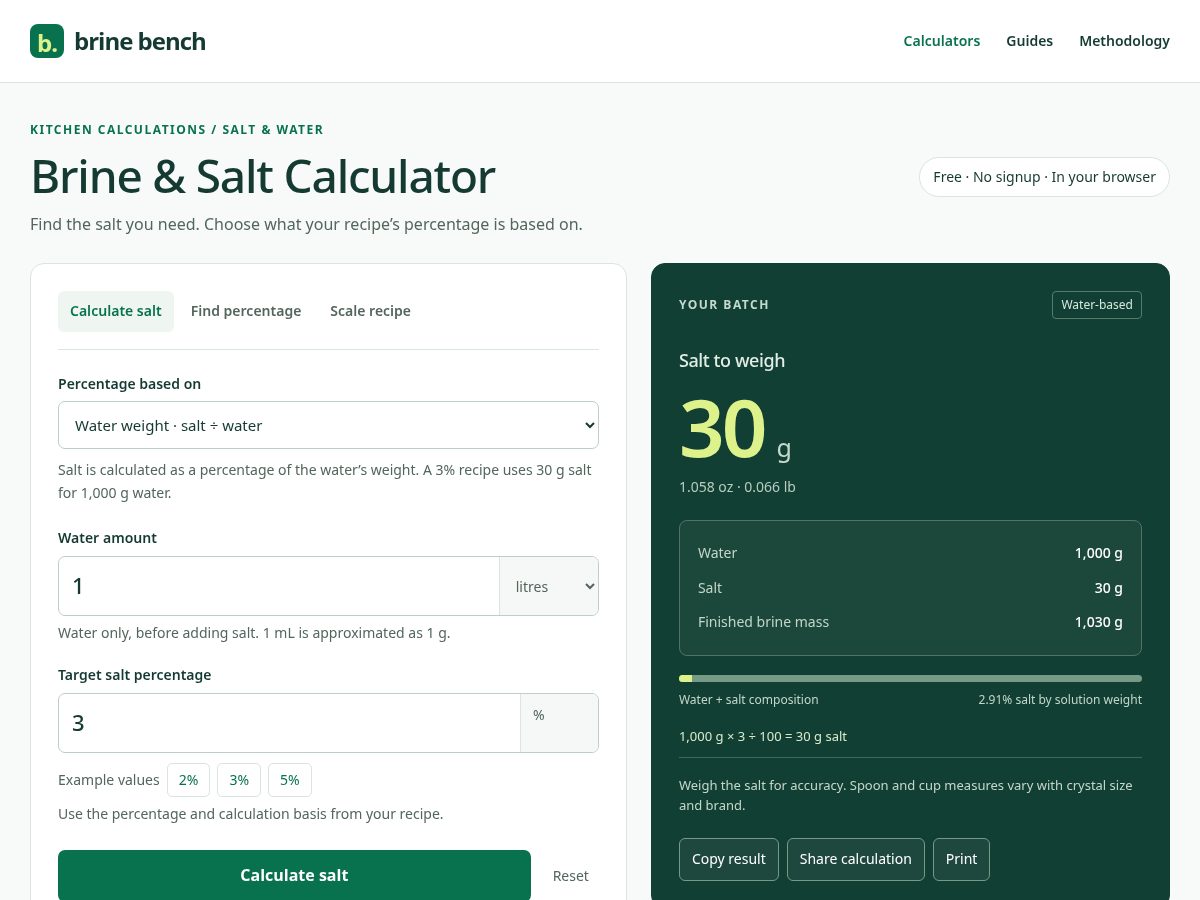Viewport: 1200px width, 900px height.
Task: Click the Water amount input field
Action: [279, 586]
